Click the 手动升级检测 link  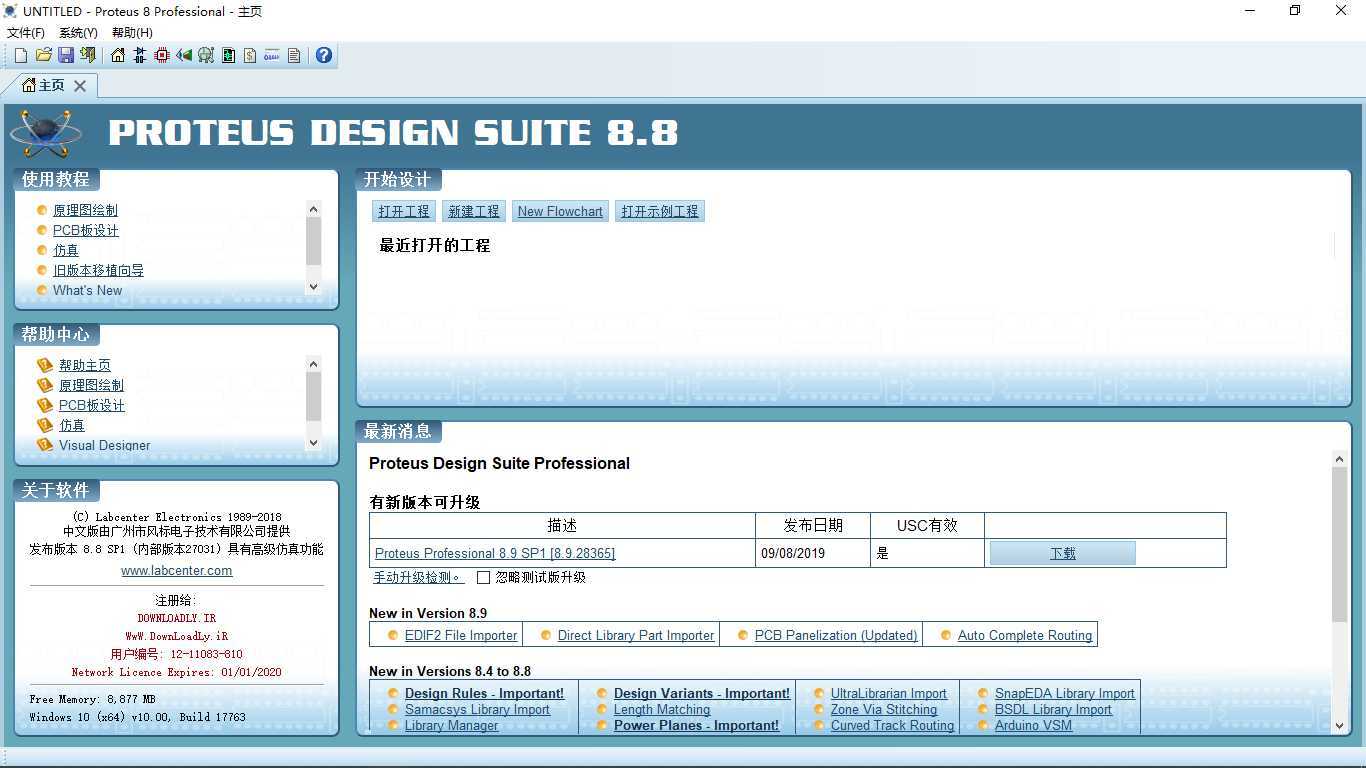coord(418,577)
